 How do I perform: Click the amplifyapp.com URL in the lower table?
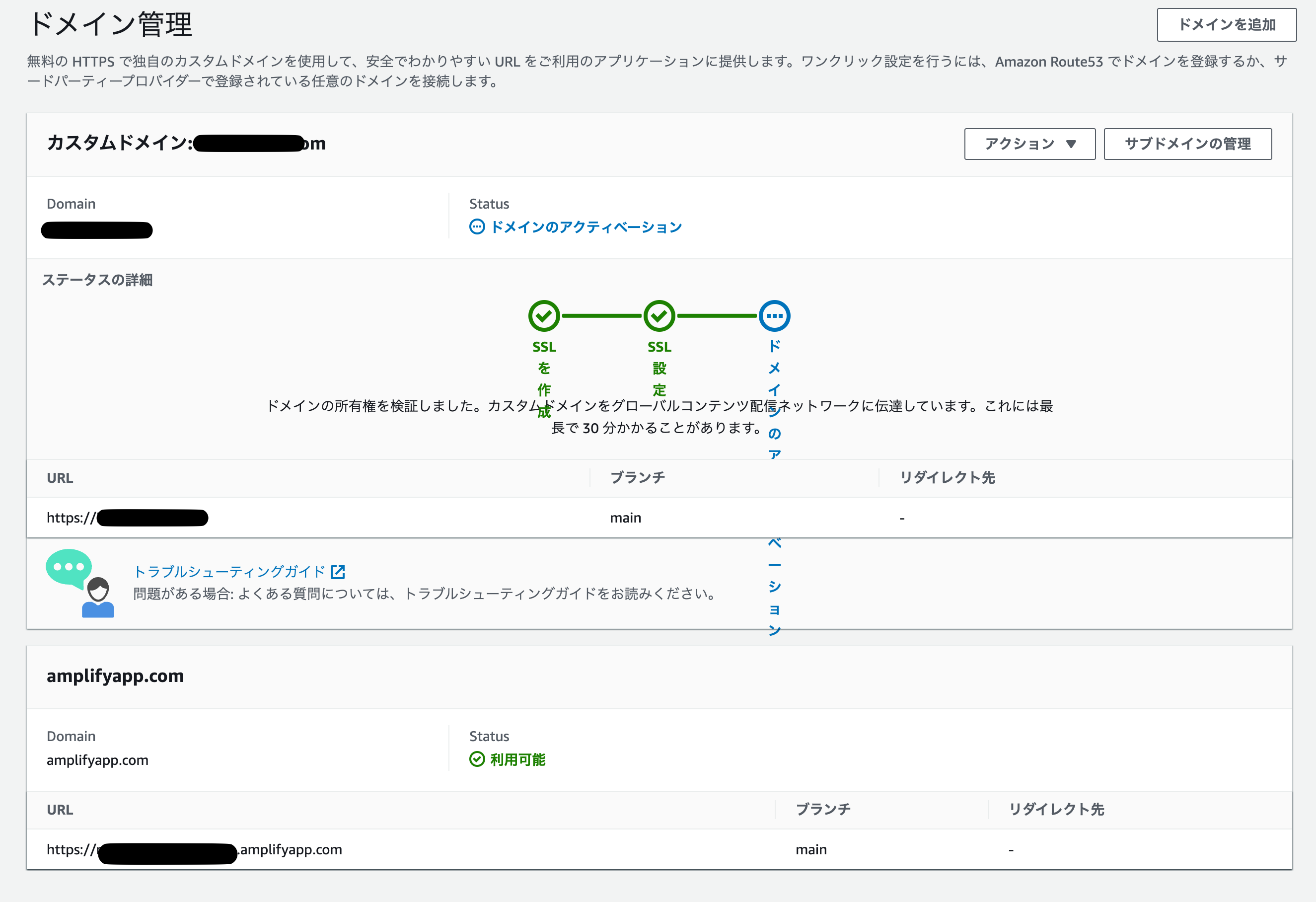point(194,849)
